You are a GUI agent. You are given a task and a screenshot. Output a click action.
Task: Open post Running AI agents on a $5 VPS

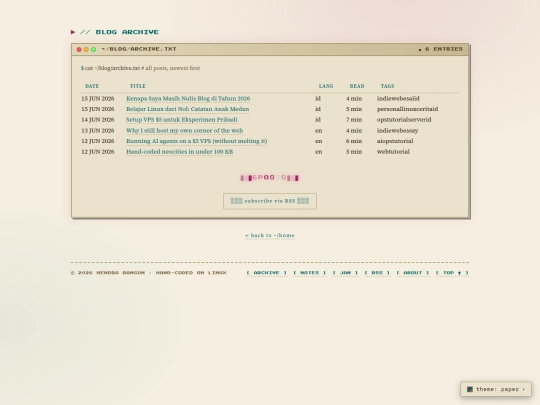pos(196,141)
